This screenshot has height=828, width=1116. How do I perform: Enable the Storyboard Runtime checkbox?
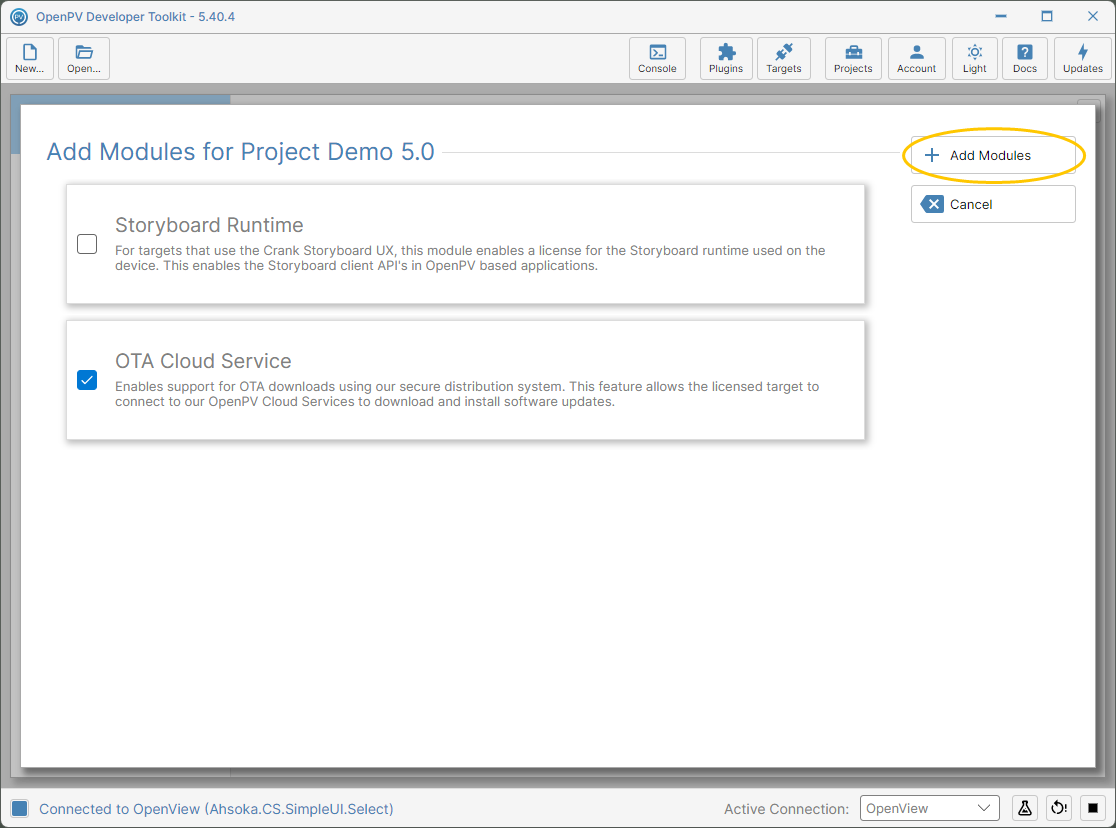87,244
